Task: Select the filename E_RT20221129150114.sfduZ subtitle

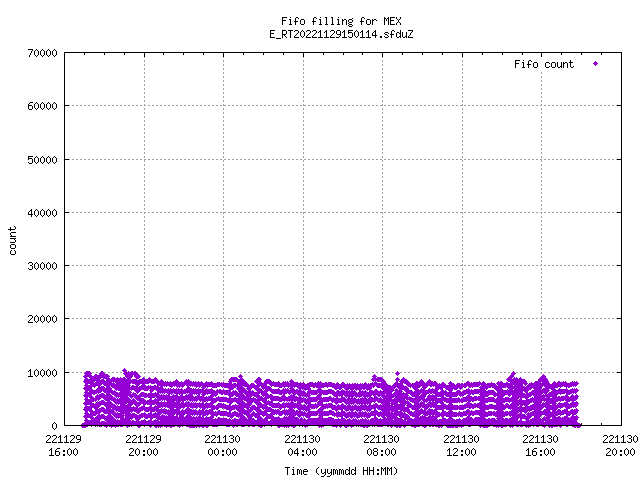Action: pyautogui.click(x=341, y=34)
